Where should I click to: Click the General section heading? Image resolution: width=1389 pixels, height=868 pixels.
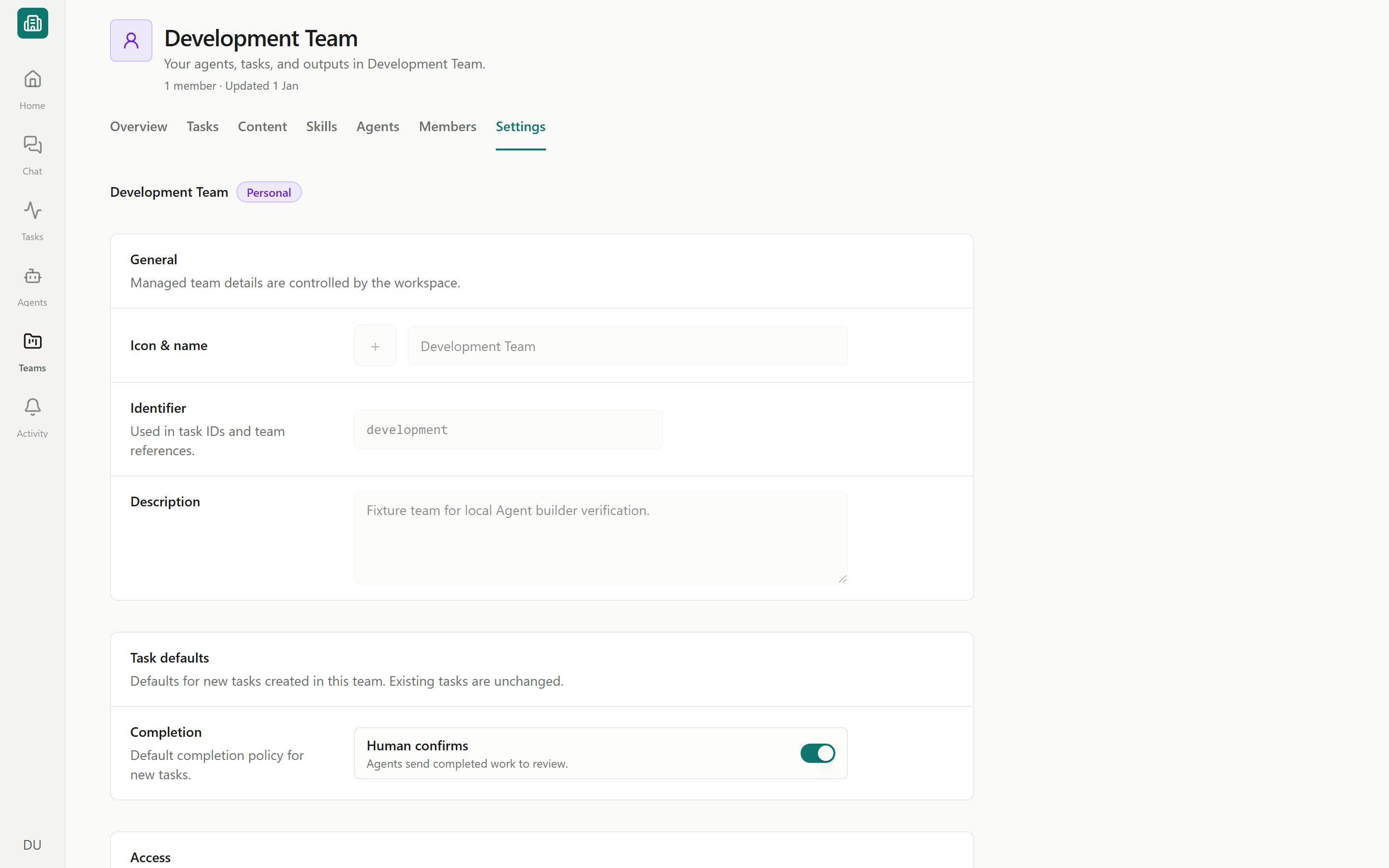[x=153, y=259]
